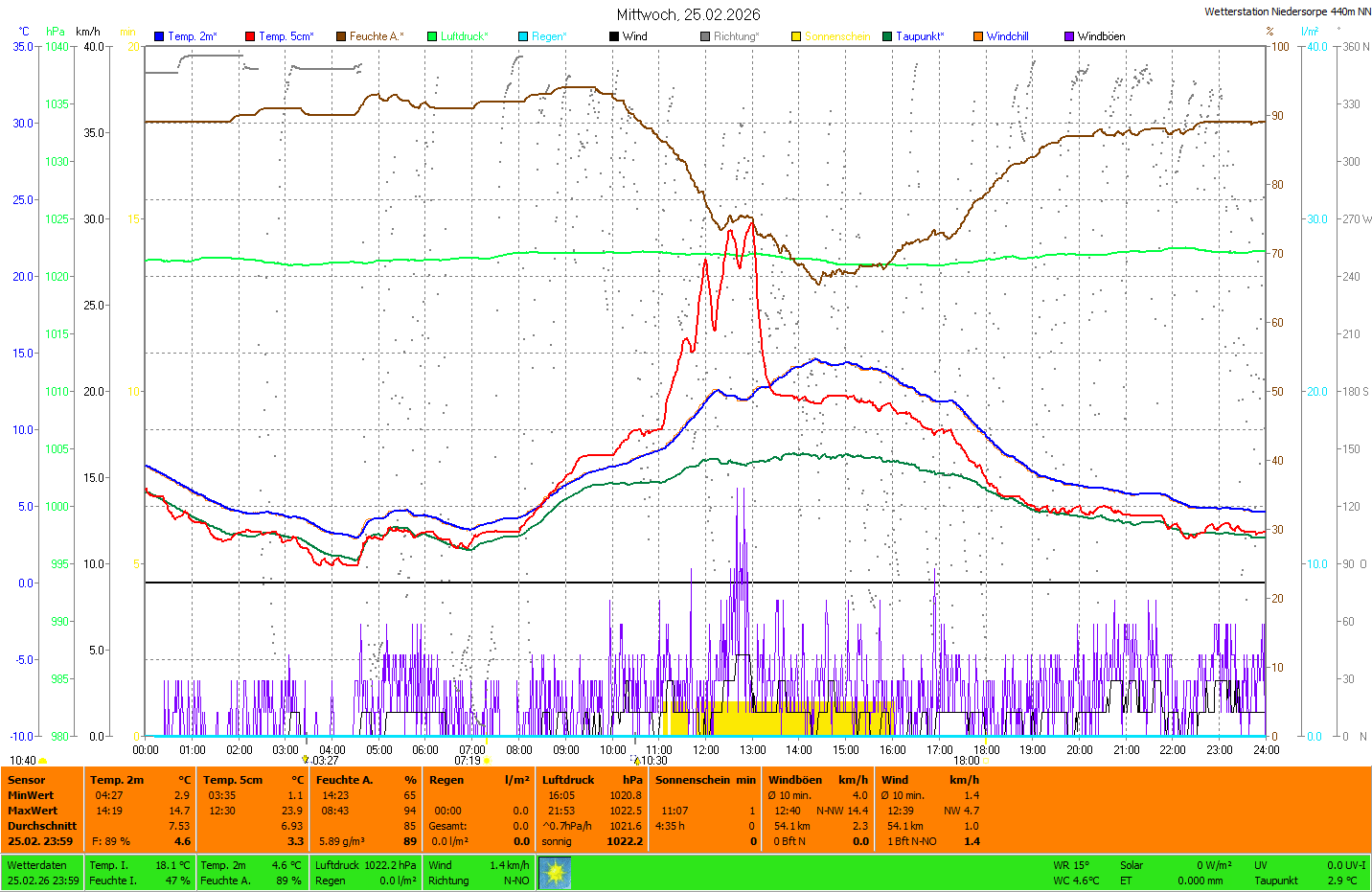Click the green Luftdruck legend square
The height and width of the screenshot is (892, 1372).
(x=432, y=36)
